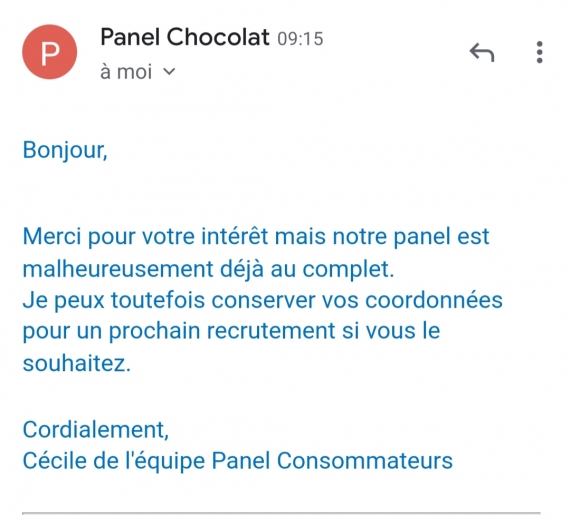Click the red P sender avatar
The width and height of the screenshot is (570, 526).
[x=49, y=52]
